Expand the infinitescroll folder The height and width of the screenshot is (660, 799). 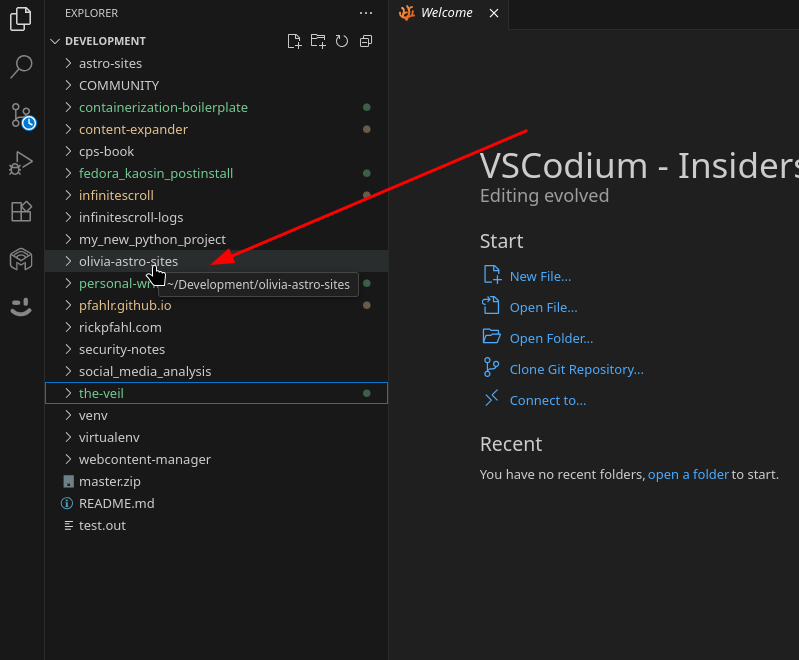(217, 195)
